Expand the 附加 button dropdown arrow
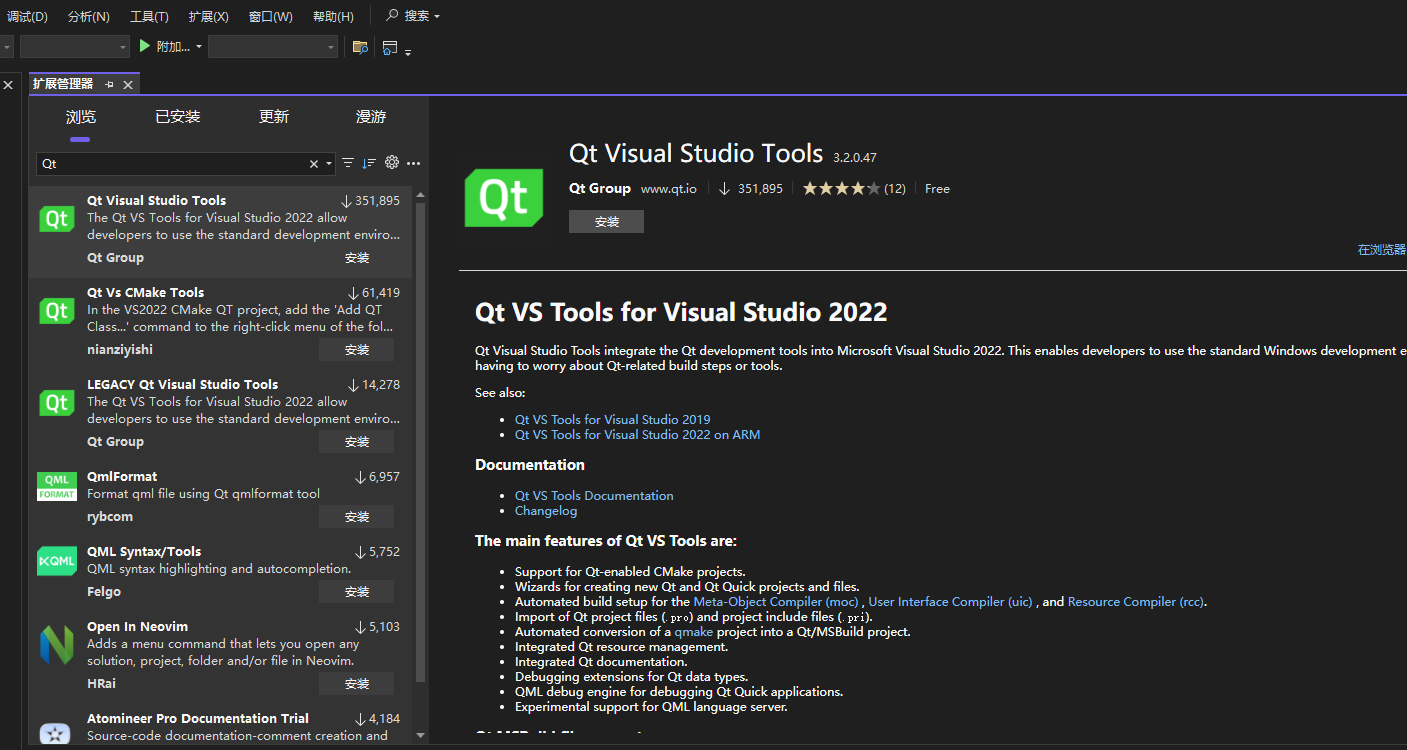Image resolution: width=1407 pixels, height=750 pixels. (199, 47)
